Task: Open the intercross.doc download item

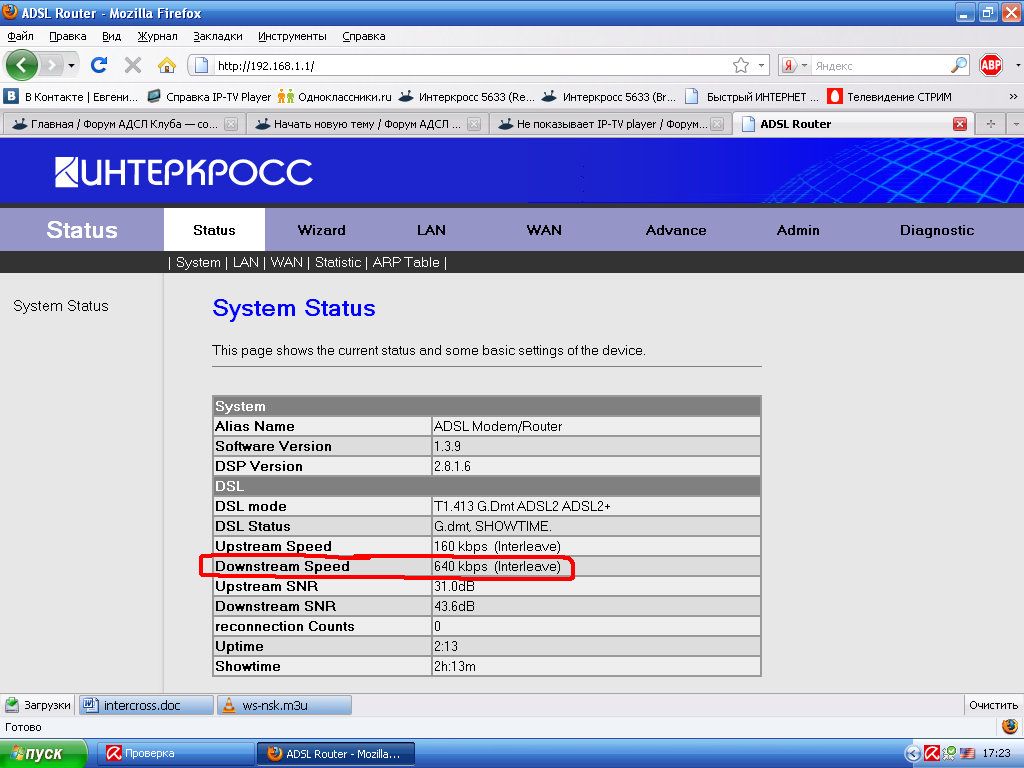Action: 145,705
